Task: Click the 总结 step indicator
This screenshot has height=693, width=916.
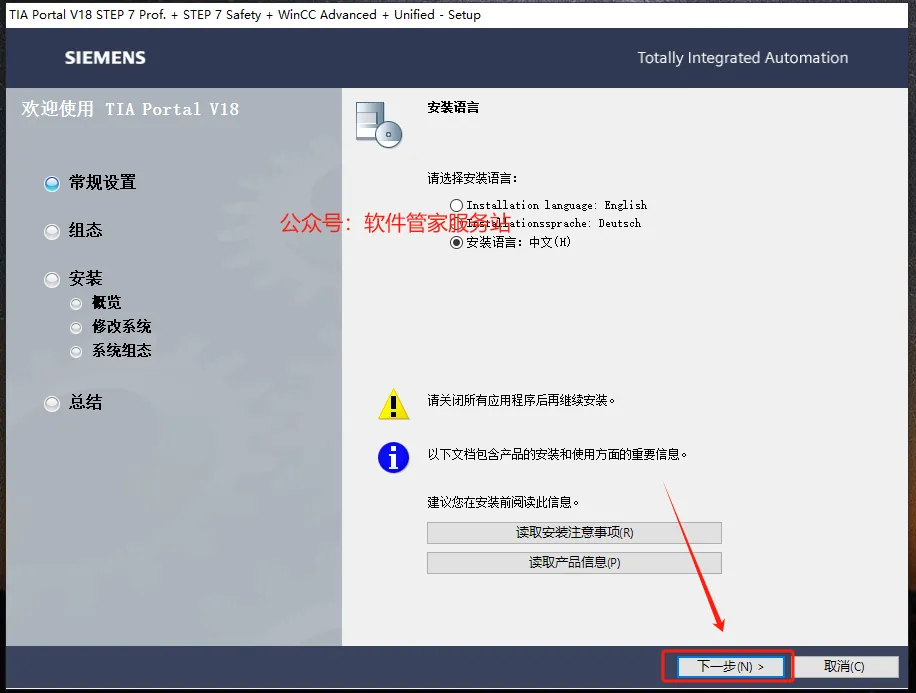Action: pos(52,404)
